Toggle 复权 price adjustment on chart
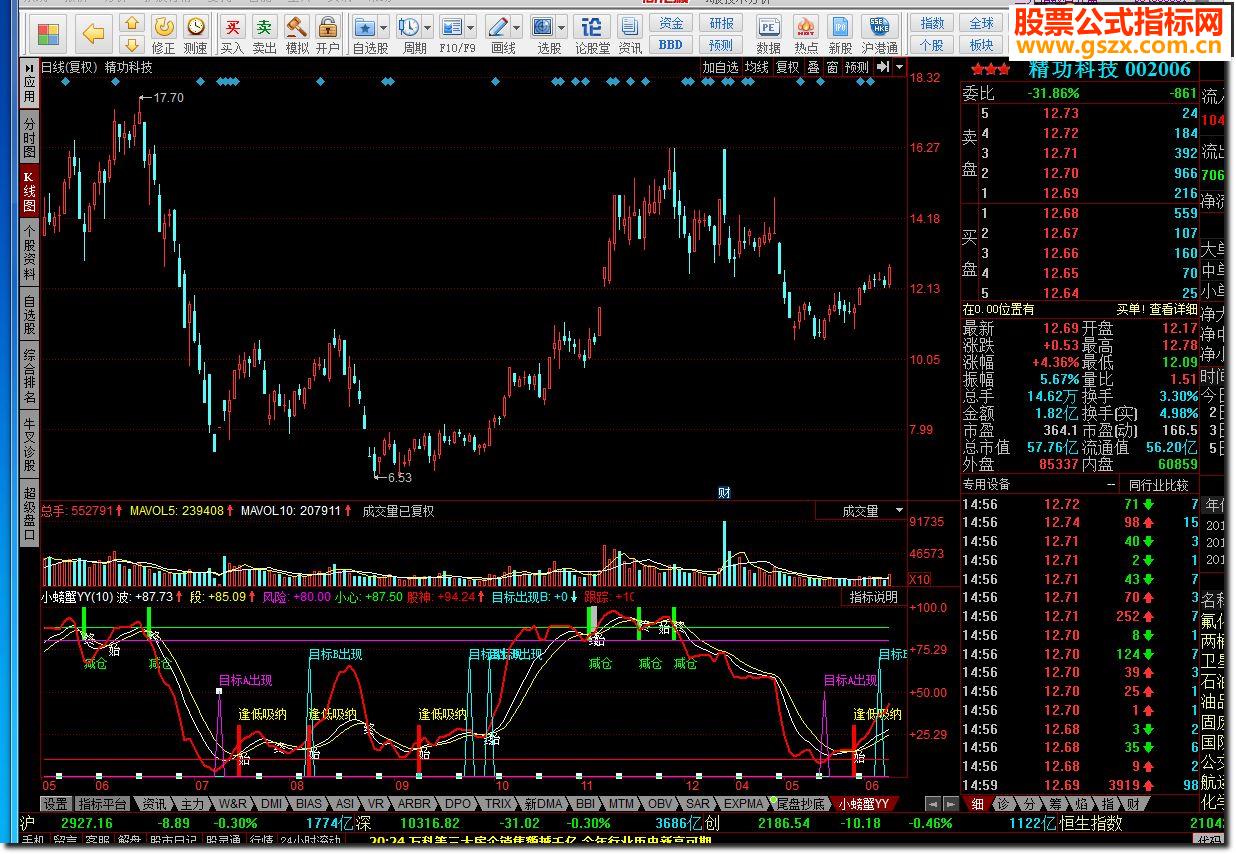1236x854 pixels. [x=788, y=67]
